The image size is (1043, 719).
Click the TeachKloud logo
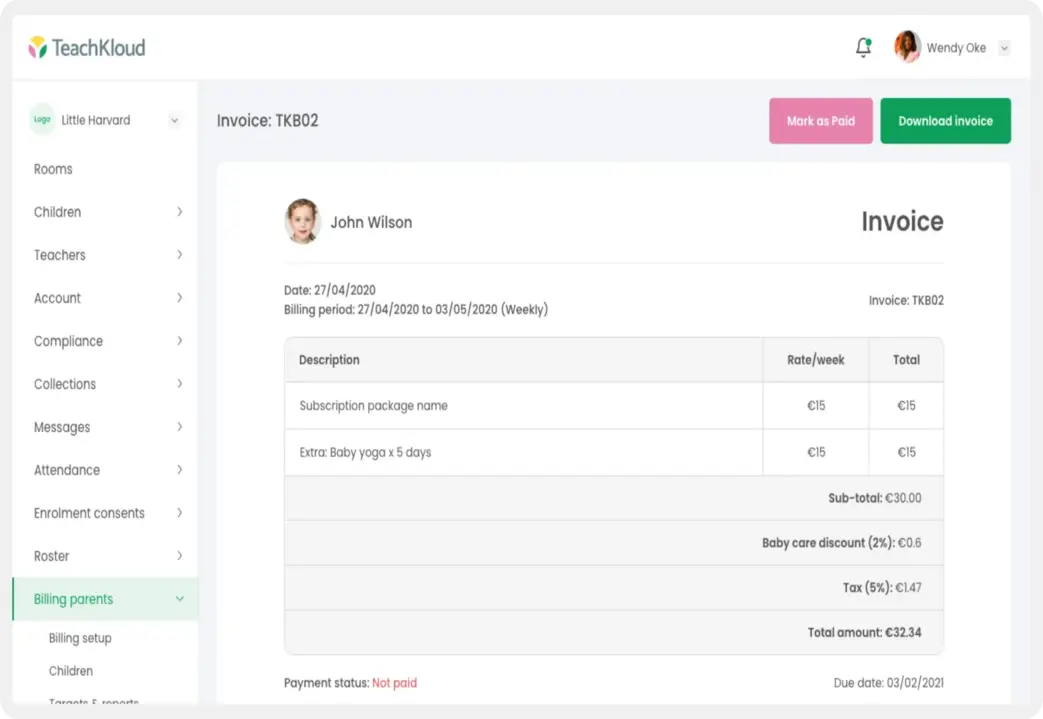pos(86,48)
